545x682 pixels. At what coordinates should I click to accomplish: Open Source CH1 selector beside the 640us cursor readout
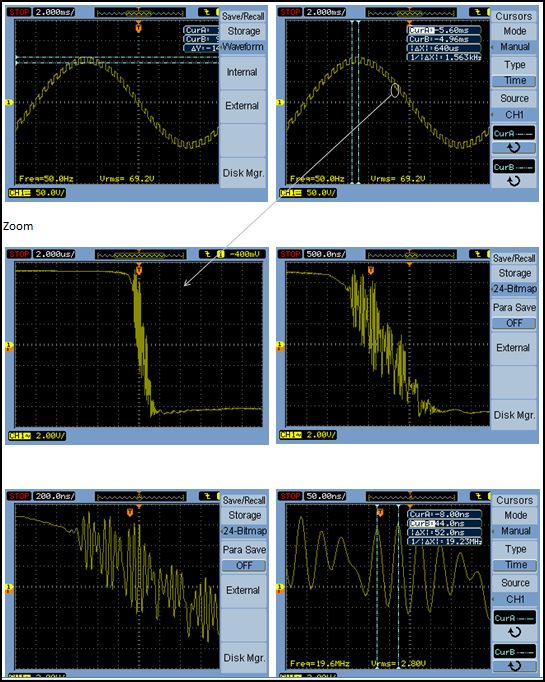click(x=514, y=115)
